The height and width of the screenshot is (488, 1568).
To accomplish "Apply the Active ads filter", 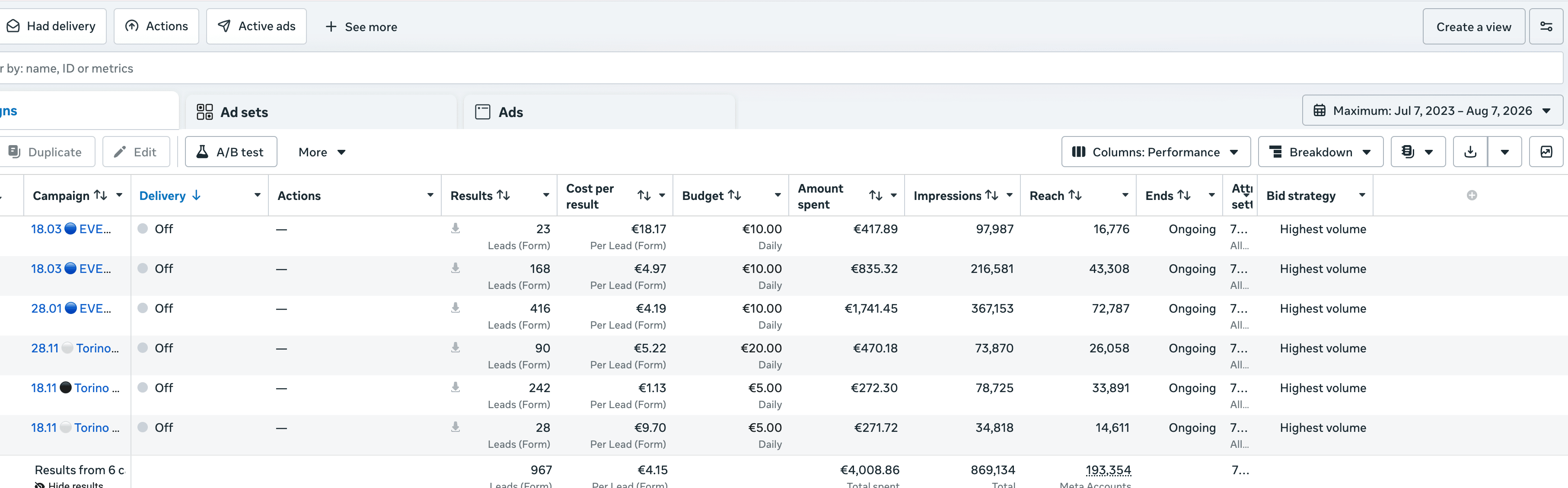I will coord(256,26).
